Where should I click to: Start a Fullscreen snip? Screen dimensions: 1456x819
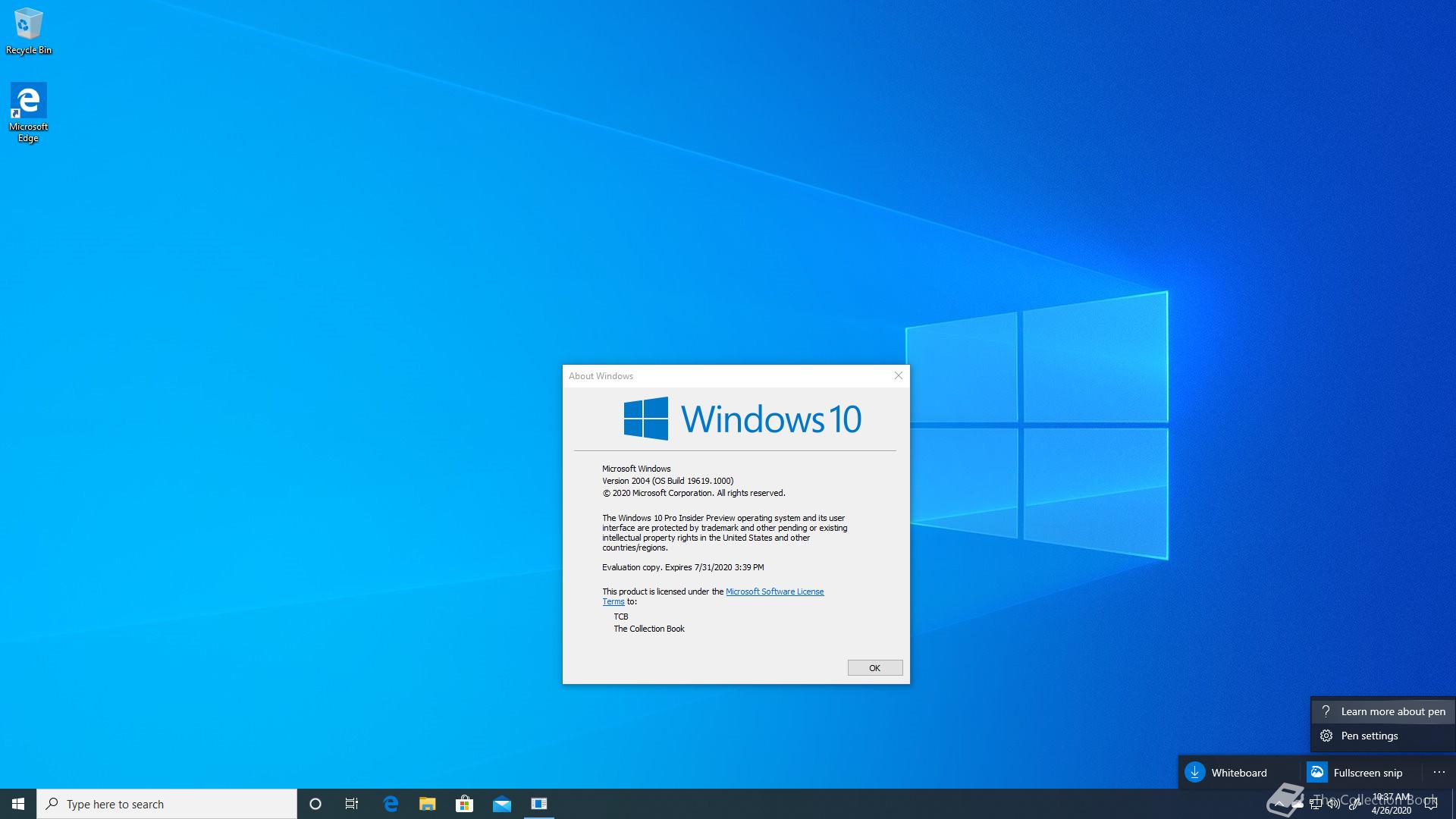[x=1361, y=773]
